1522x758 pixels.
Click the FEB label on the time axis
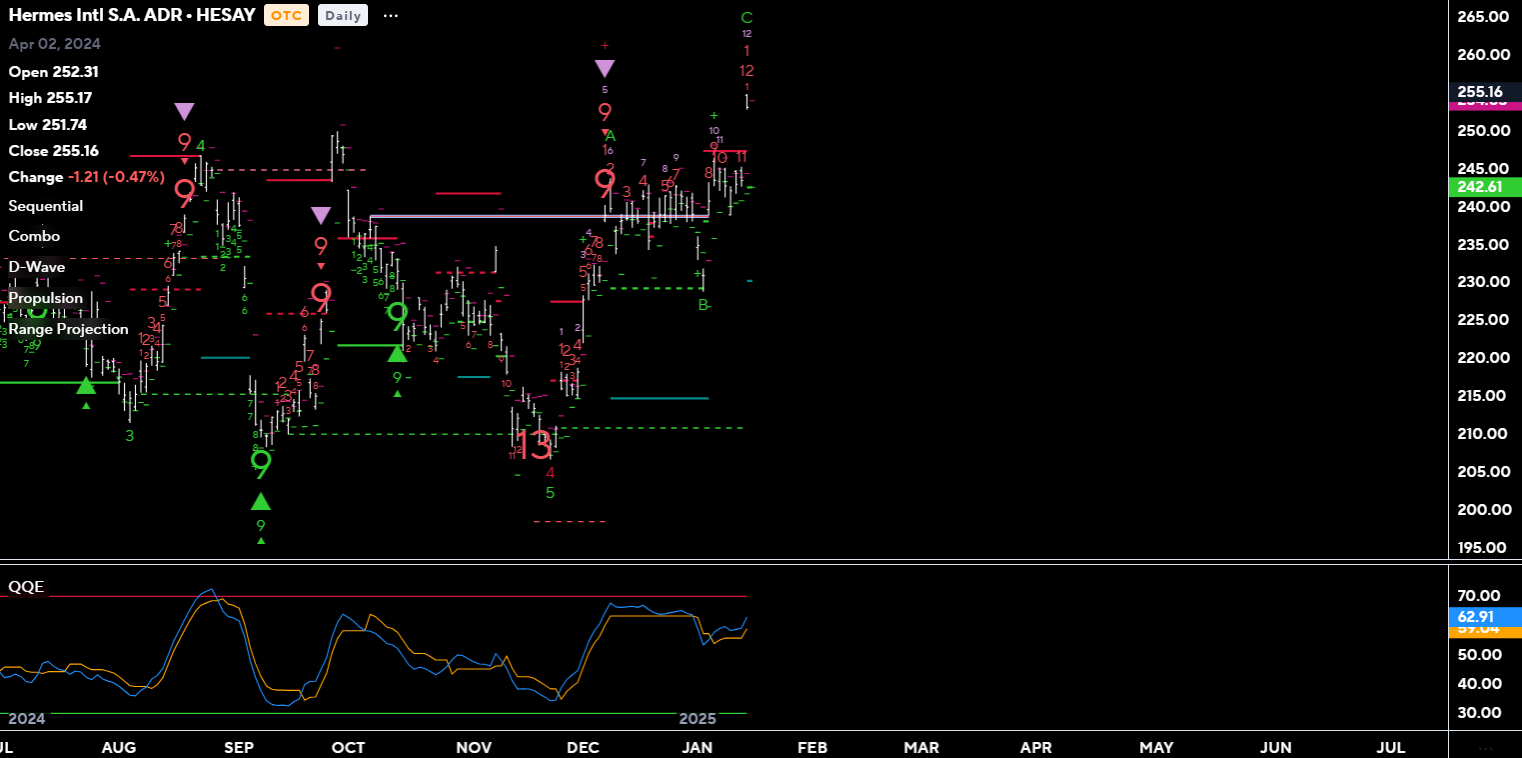point(812,747)
